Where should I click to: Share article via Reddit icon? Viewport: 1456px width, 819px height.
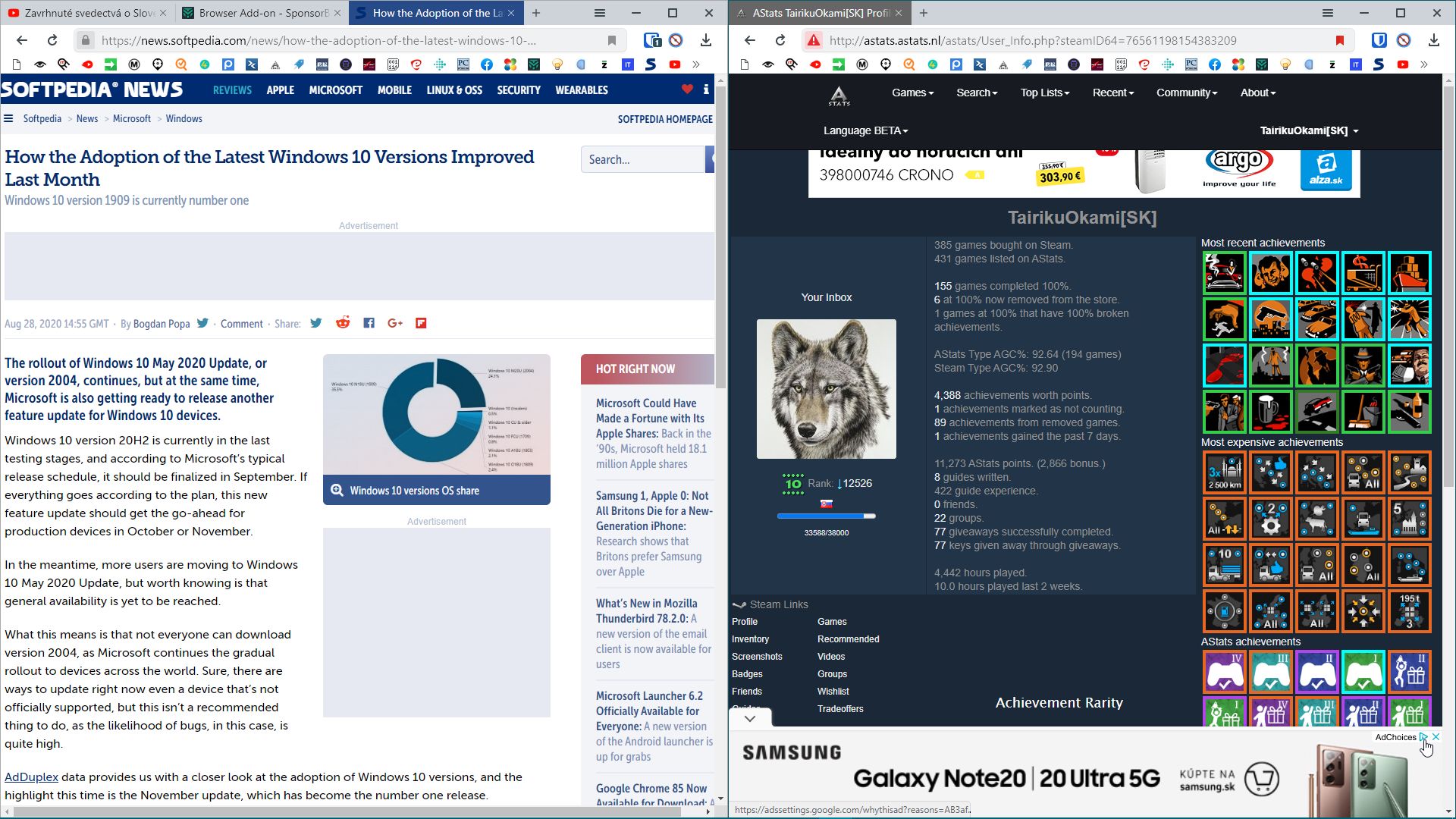343,323
